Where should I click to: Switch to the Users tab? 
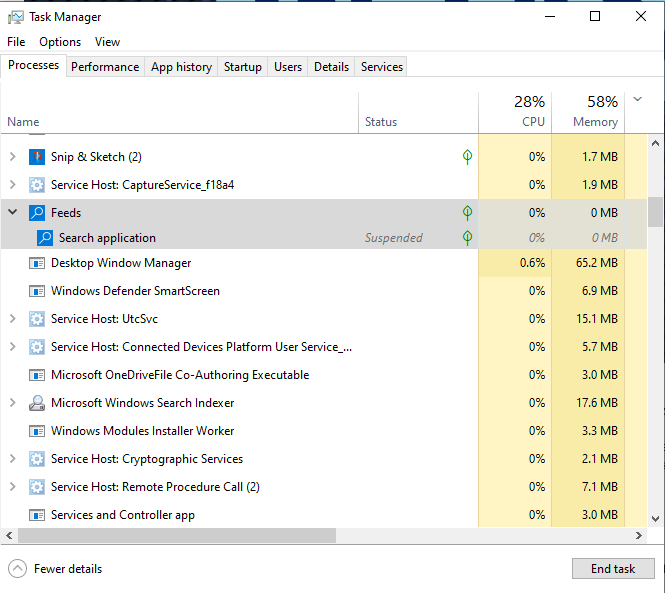[x=288, y=67]
